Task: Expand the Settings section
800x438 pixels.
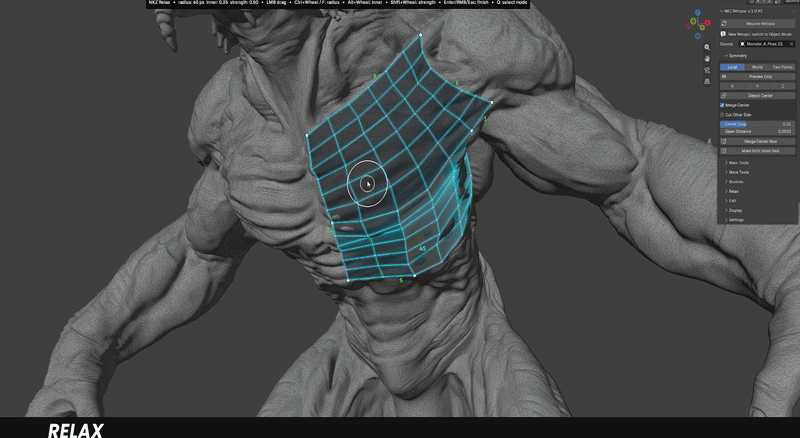Action: [x=734, y=220]
